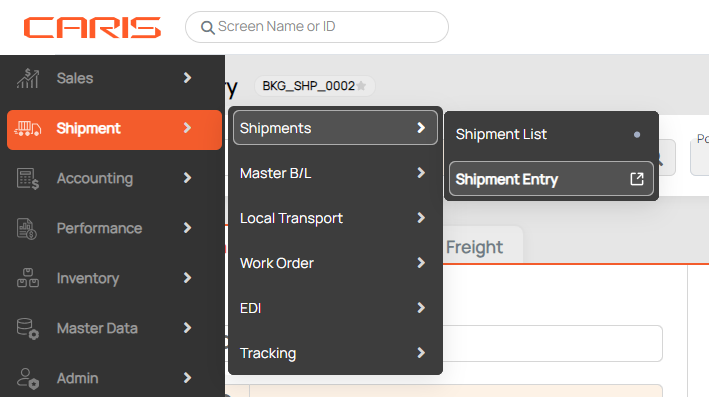Click the Sales chart icon in sidebar
This screenshot has width=709, height=397.
click(28, 78)
